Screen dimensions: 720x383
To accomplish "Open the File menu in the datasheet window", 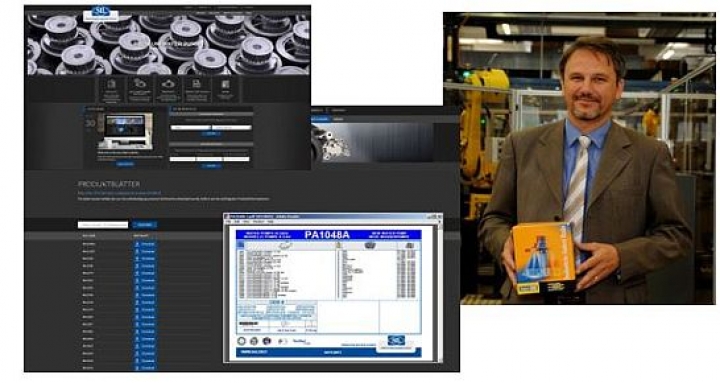I will [228, 221].
